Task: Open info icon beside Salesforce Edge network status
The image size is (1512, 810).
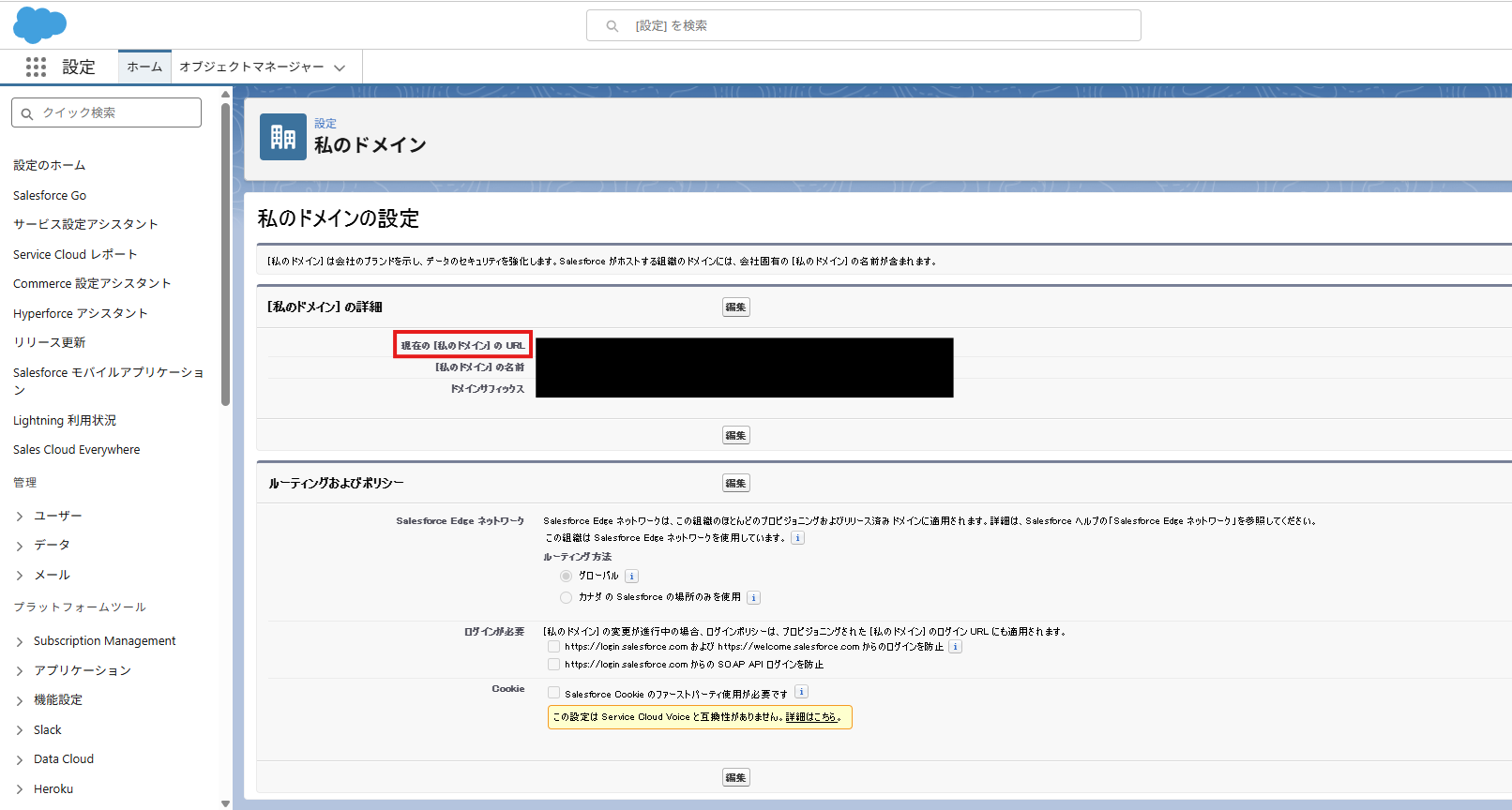Action: click(797, 538)
